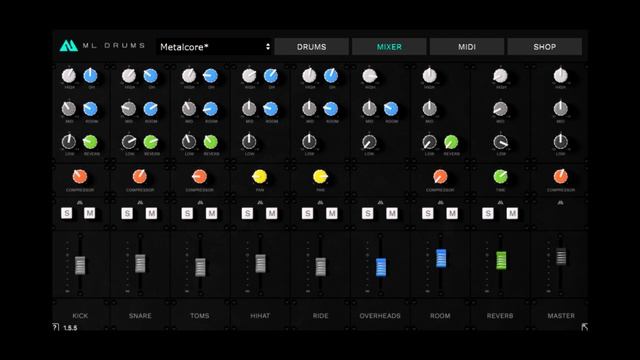This screenshot has width=640, height=360.
Task: Click the Toms volume fader handle
Action: click(x=200, y=267)
